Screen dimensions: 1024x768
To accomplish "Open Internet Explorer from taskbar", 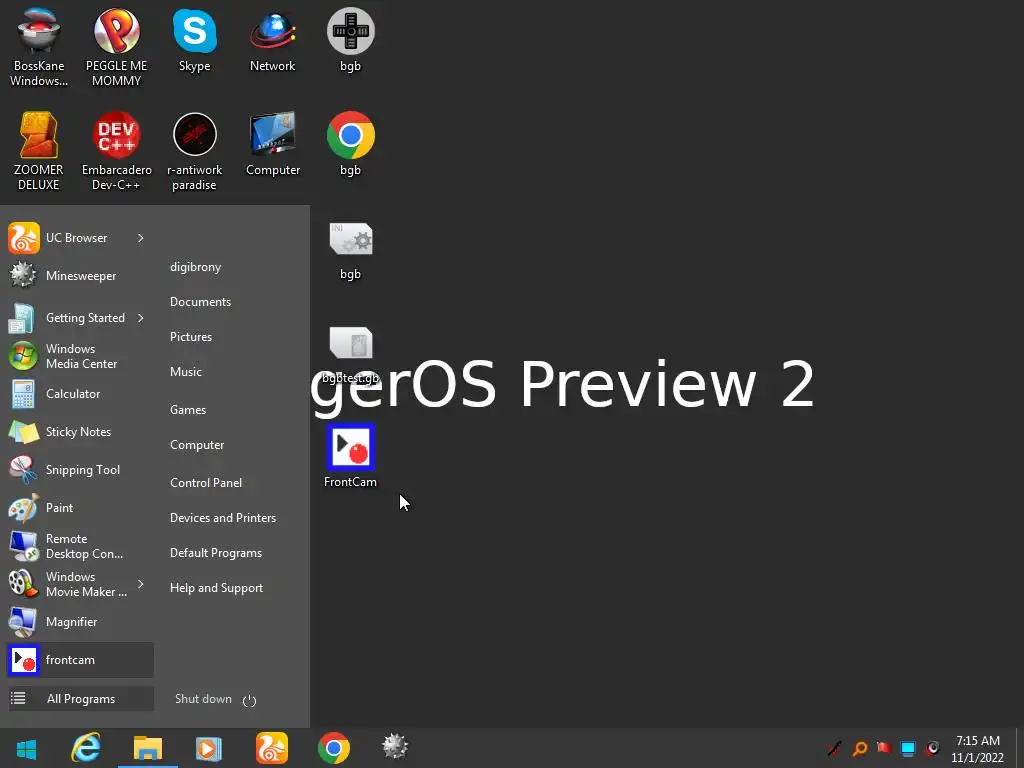I will coord(86,748).
